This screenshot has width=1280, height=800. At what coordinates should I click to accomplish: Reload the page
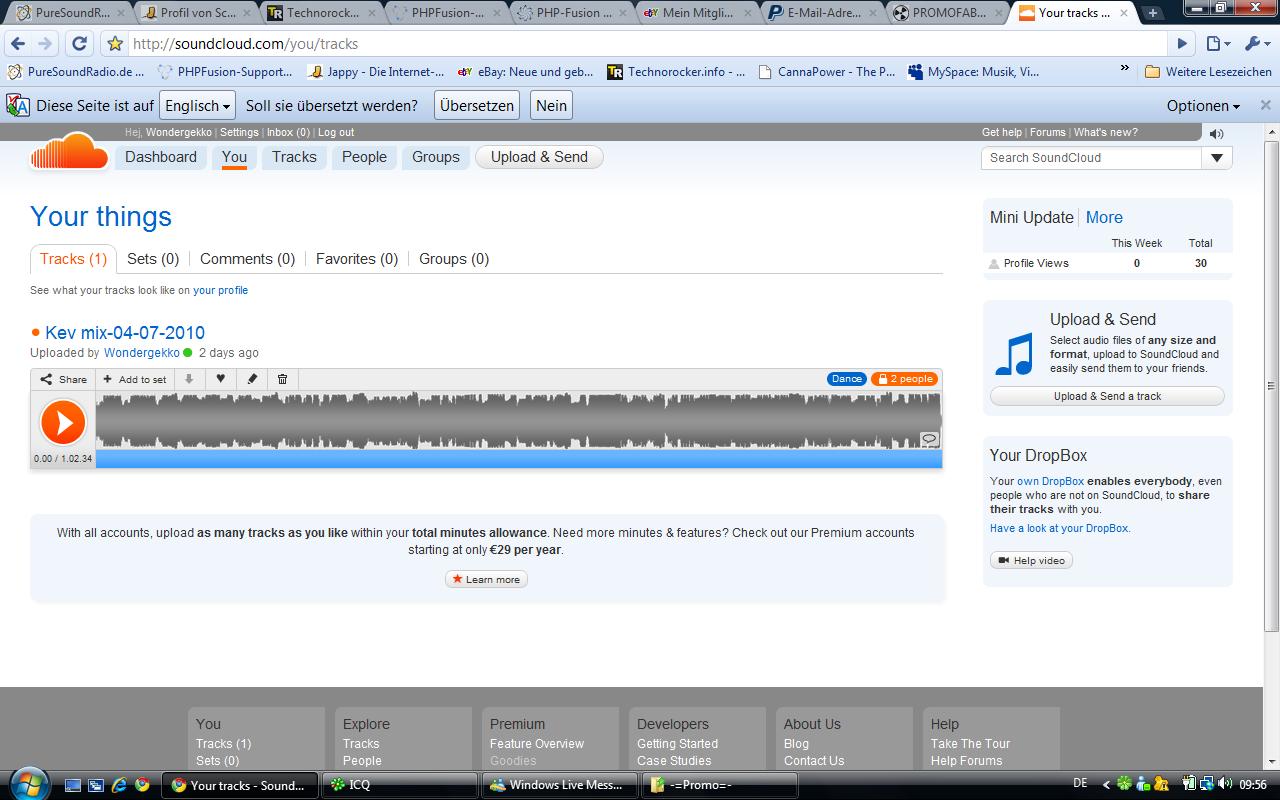tap(79, 44)
